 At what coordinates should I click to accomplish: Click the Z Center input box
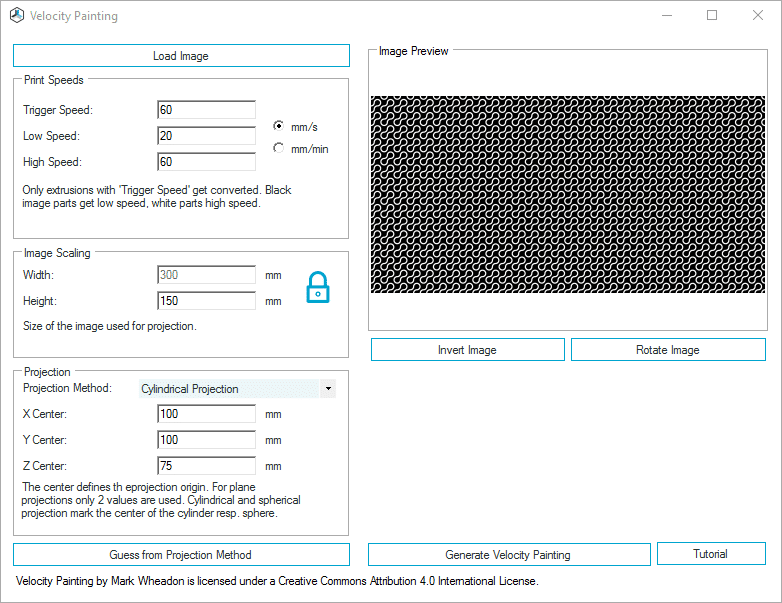tap(206, 465)
